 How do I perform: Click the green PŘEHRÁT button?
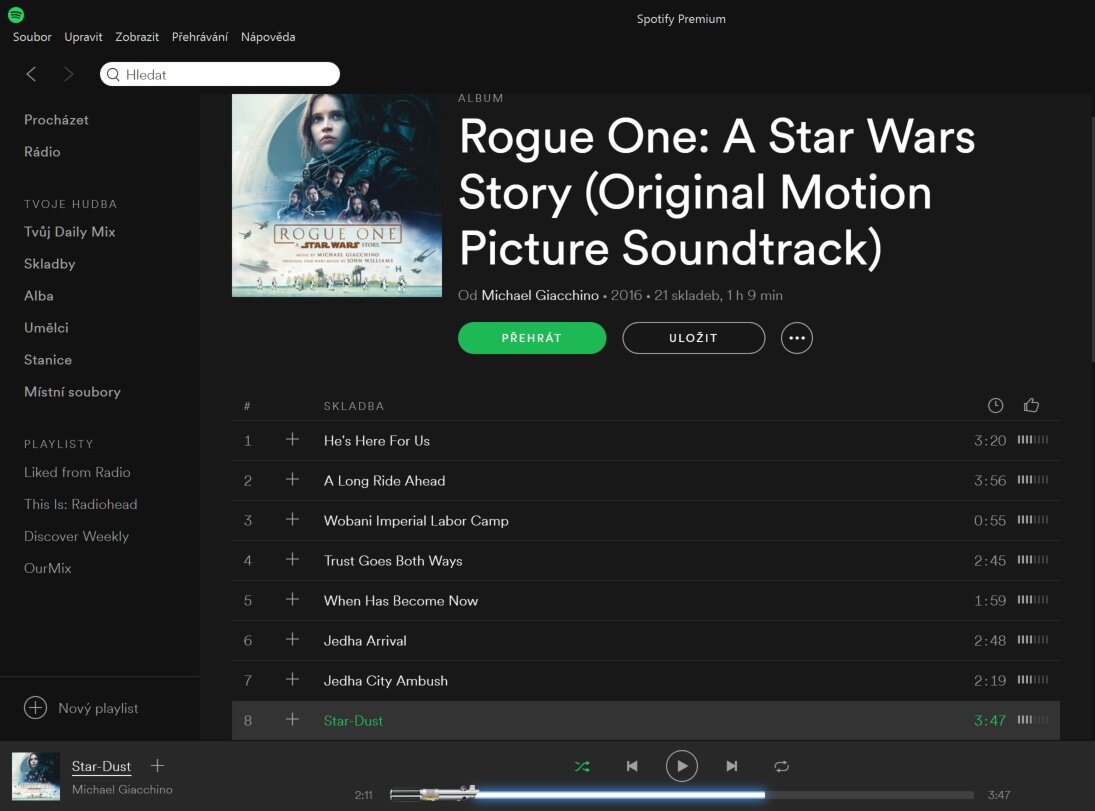click(532, 338)
